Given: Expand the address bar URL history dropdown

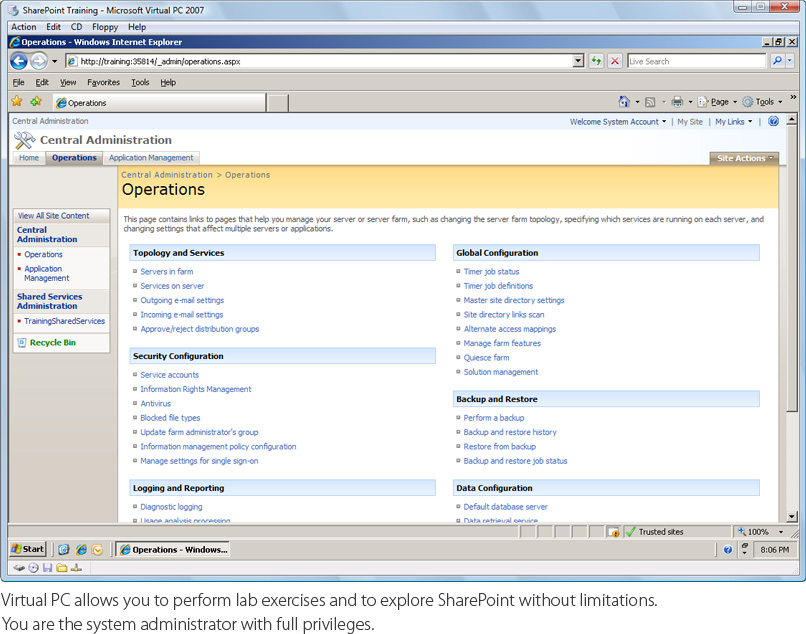Looking at the screenshot, I should coord(578,61).
